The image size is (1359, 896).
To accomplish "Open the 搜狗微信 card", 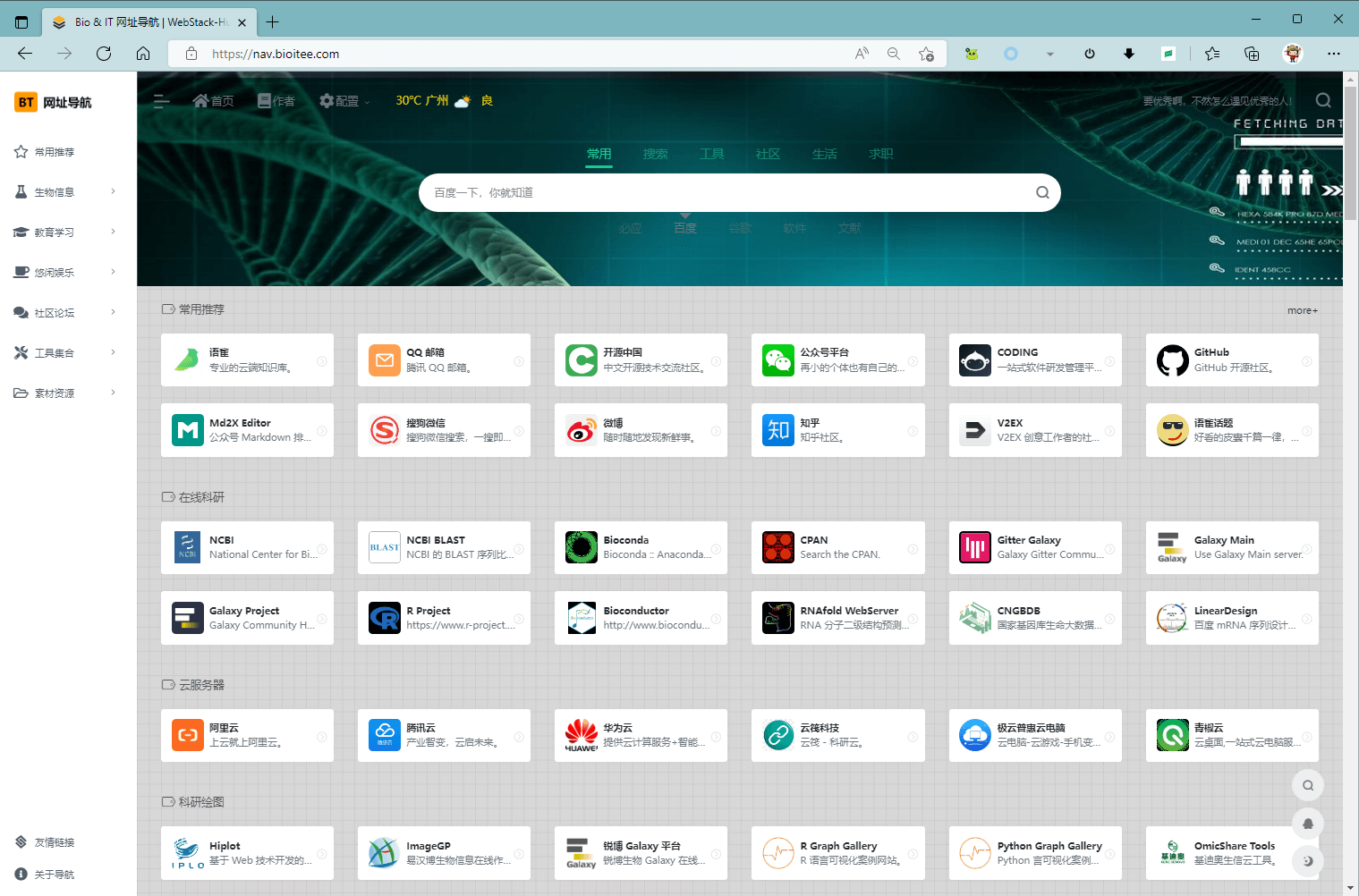I will 444,430.
